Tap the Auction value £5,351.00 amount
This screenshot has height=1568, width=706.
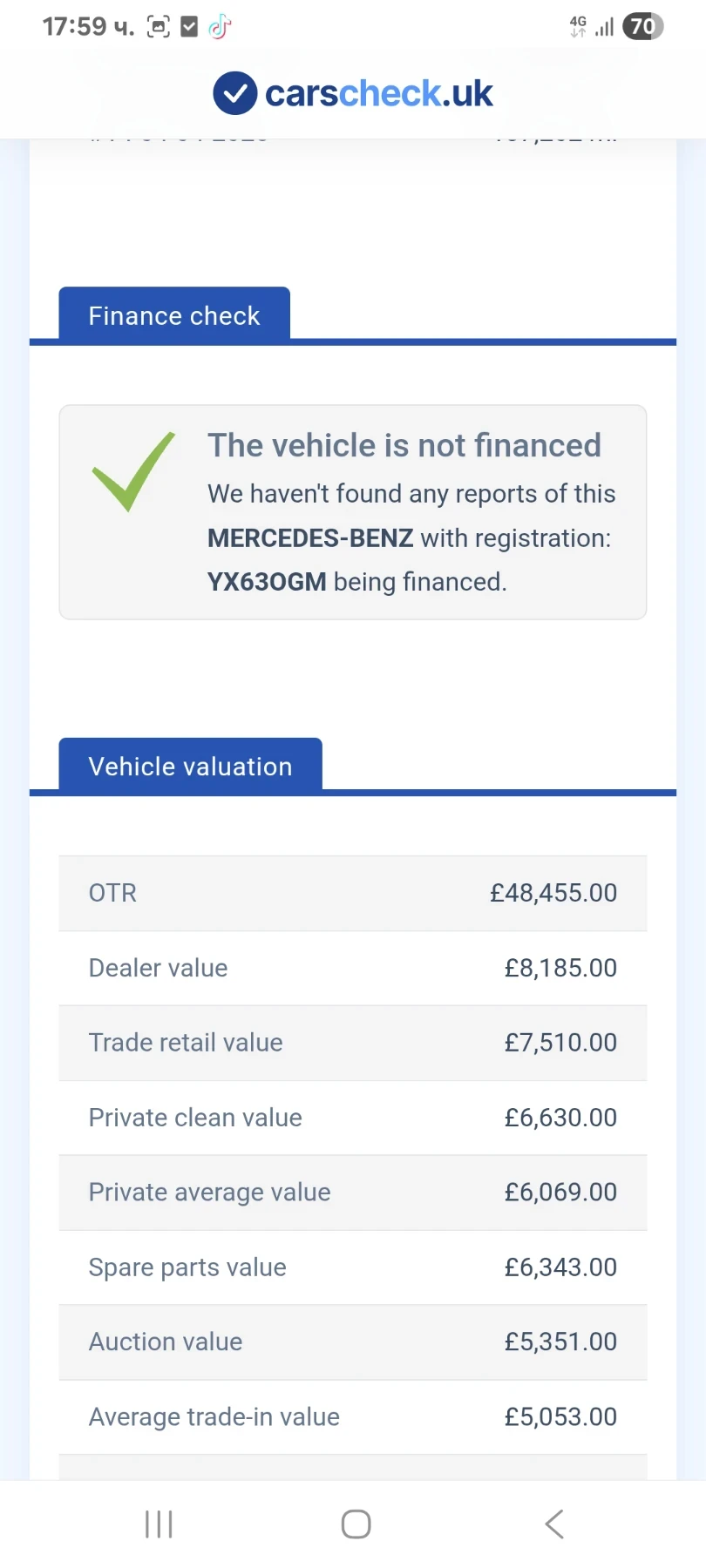tap(560, 1342)
